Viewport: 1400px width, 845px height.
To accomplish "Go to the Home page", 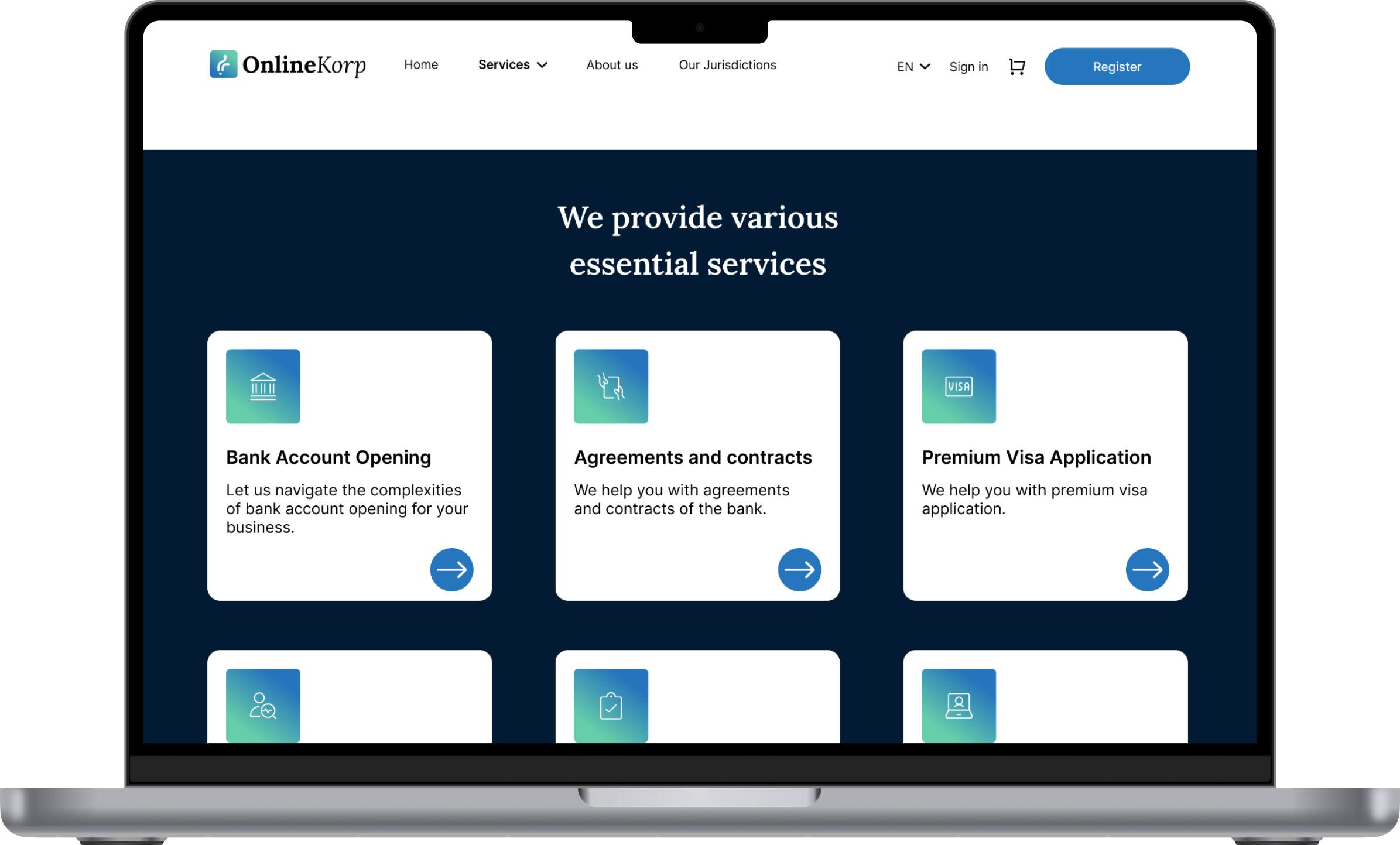I will [x=421, y=65].
